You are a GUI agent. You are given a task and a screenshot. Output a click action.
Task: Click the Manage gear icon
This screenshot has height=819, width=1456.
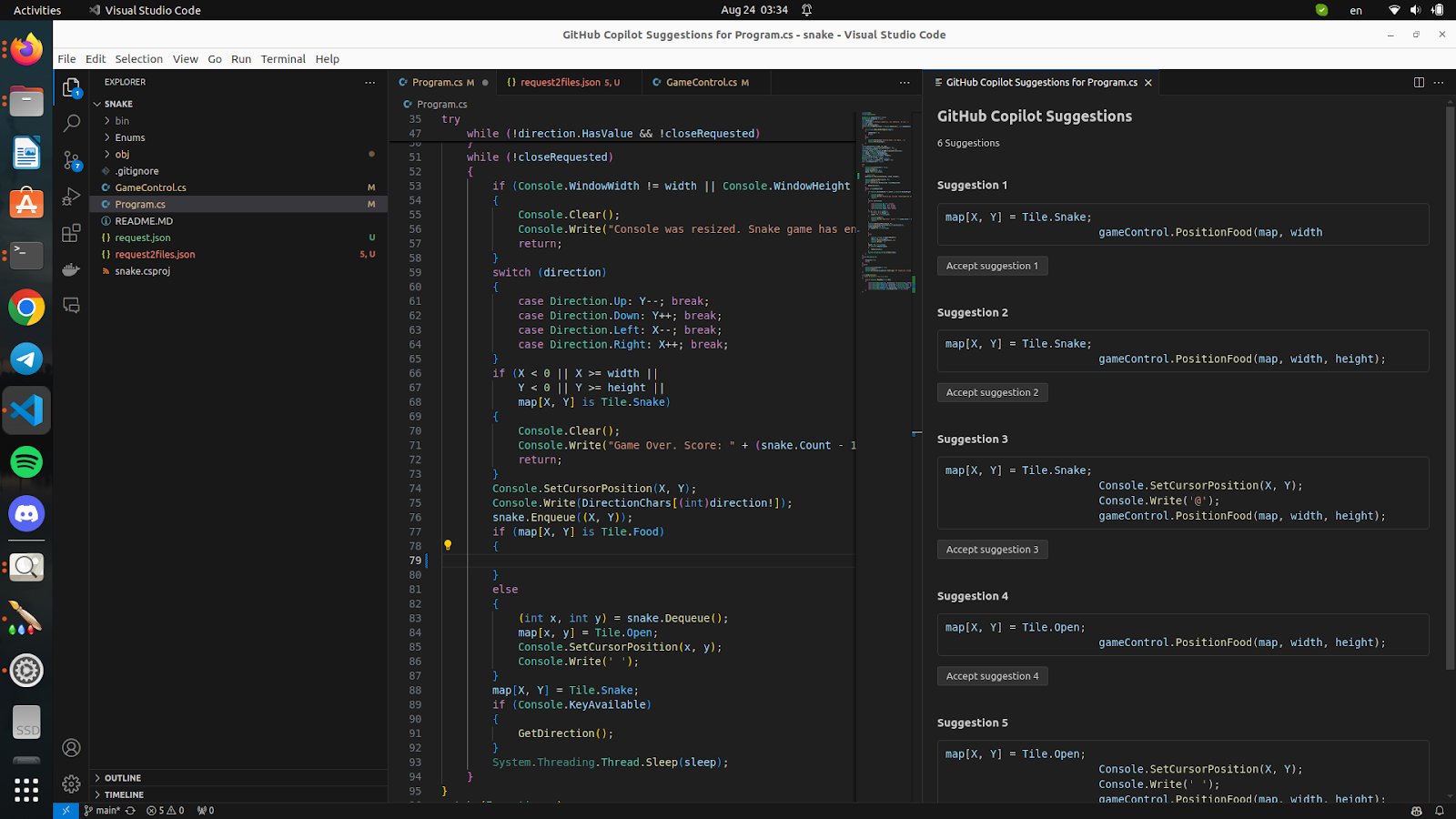(x=71, y=784)
